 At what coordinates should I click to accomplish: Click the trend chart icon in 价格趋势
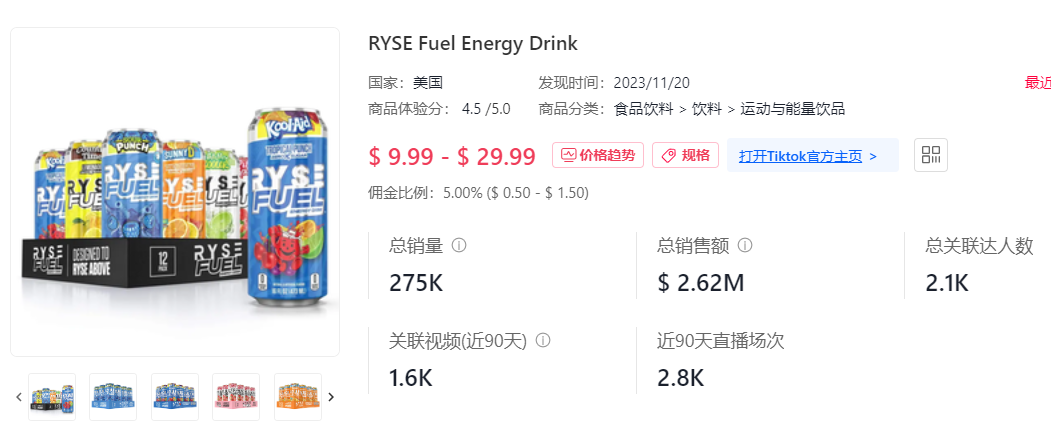(568, 155)
